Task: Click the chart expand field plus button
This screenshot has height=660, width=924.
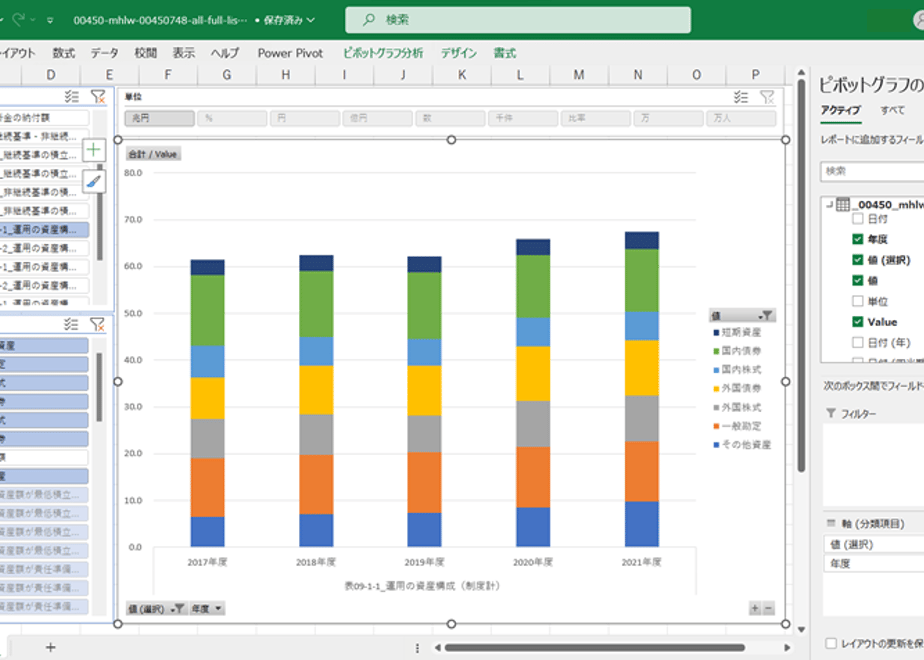Action: pyautogui.click(x=755, y=609)
